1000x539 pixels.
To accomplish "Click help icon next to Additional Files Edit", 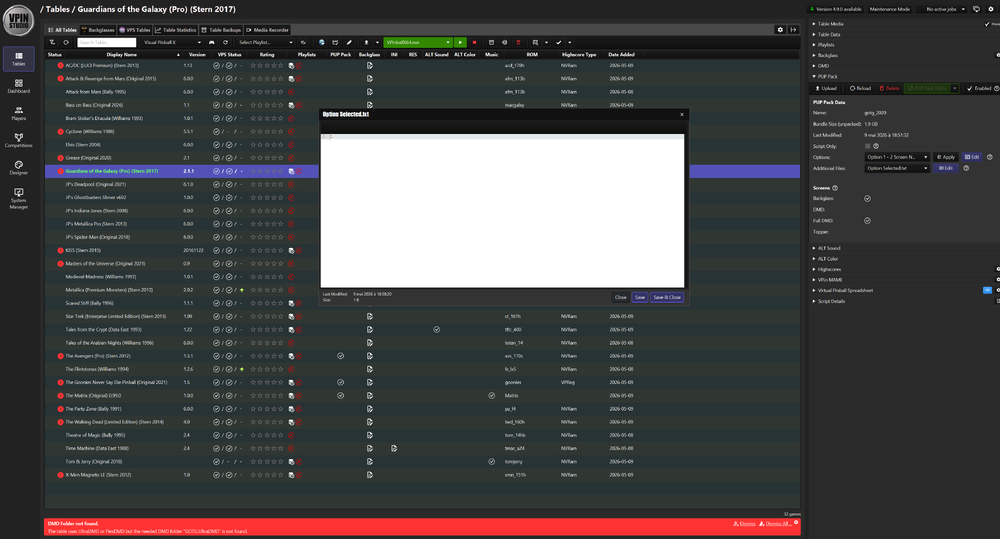I will tap(966, 168).
